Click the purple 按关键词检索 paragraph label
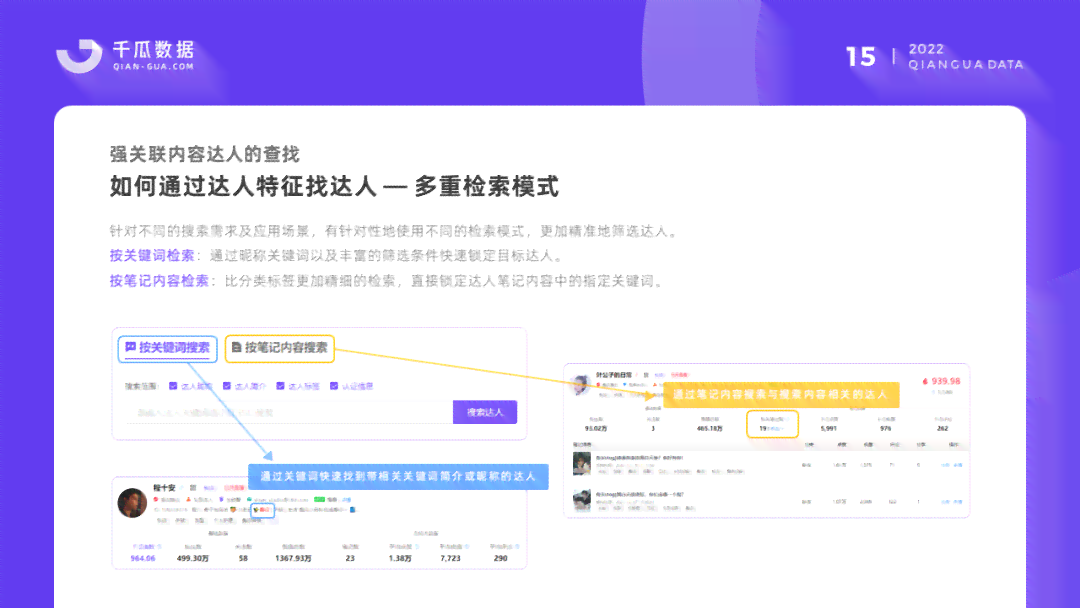 [x=152, y=255]
